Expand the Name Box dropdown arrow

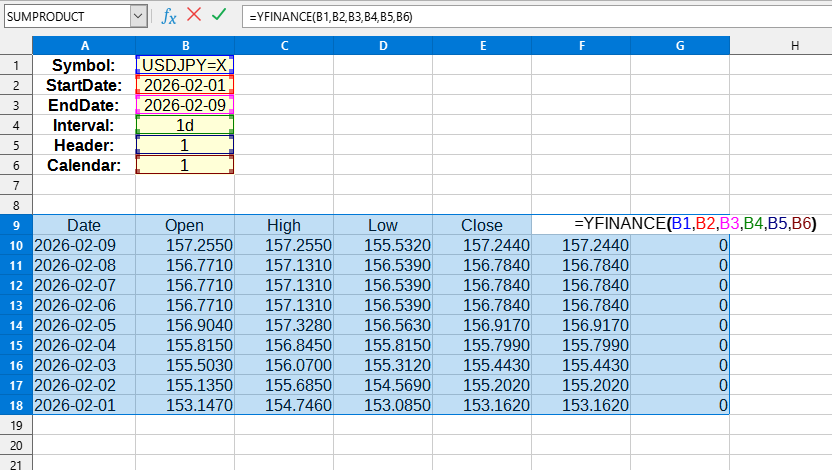[138, 16]
